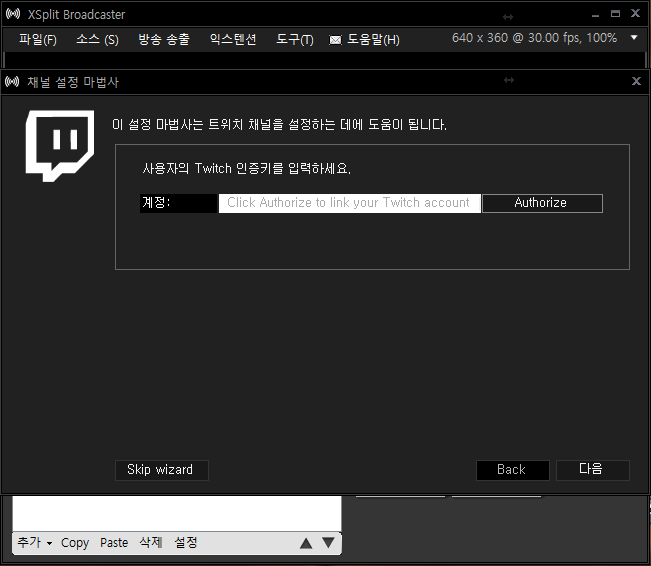Minimize the XSplit Broadcaster window

tap(595, 15)
